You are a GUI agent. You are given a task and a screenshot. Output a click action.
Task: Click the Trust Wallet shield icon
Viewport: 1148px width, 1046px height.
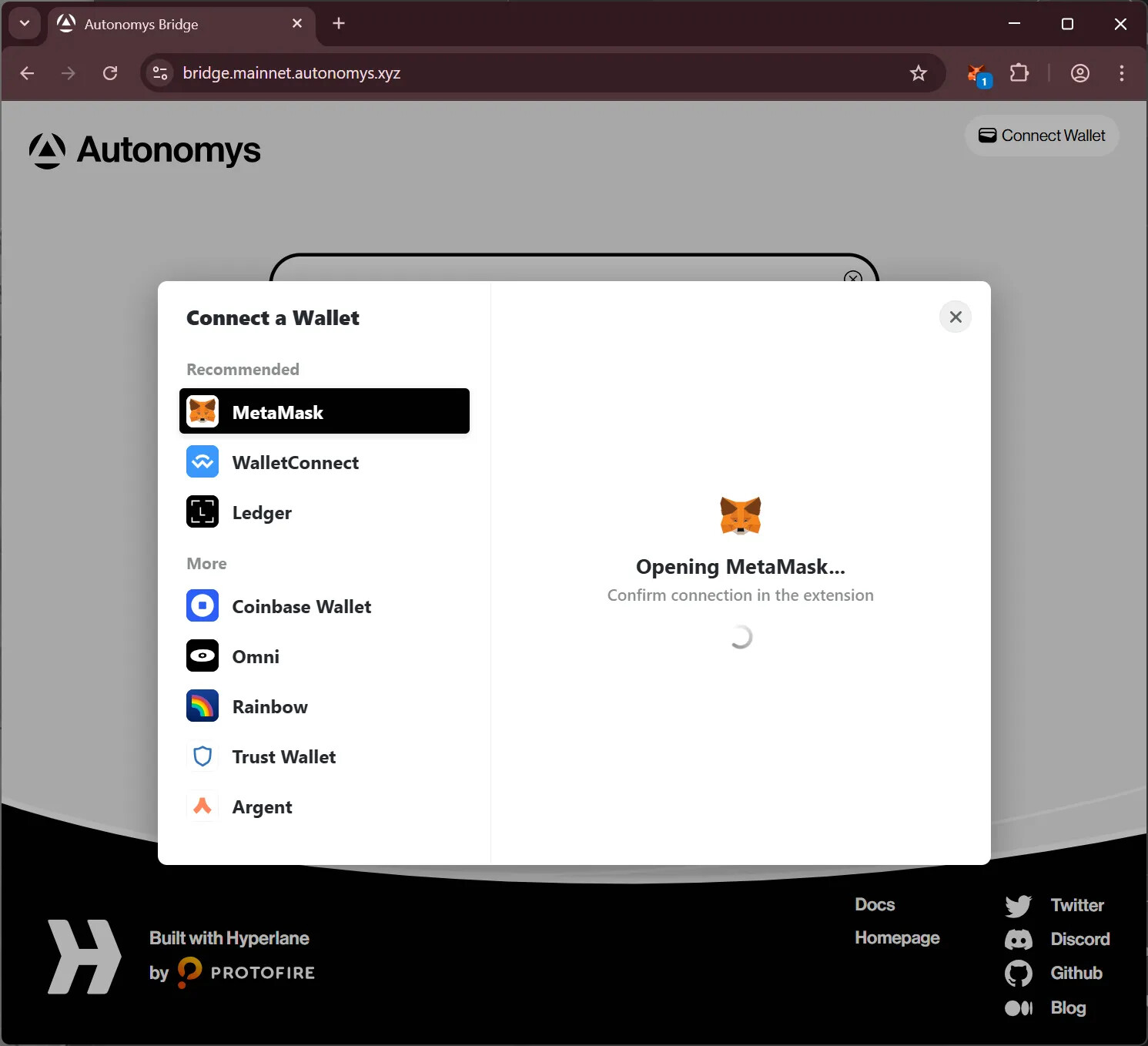click(202, 756)
